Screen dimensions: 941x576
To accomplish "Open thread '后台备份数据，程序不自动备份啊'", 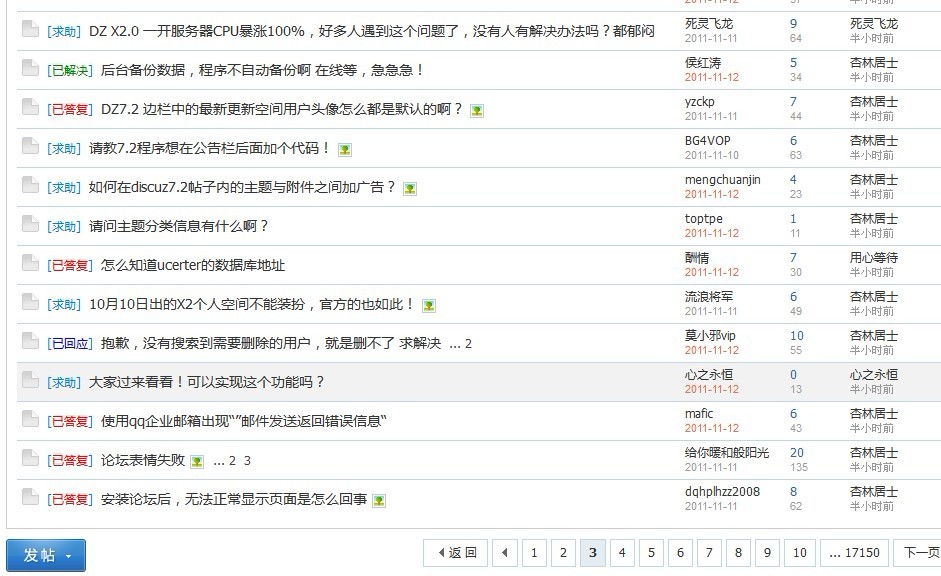I will click(262, 70).
